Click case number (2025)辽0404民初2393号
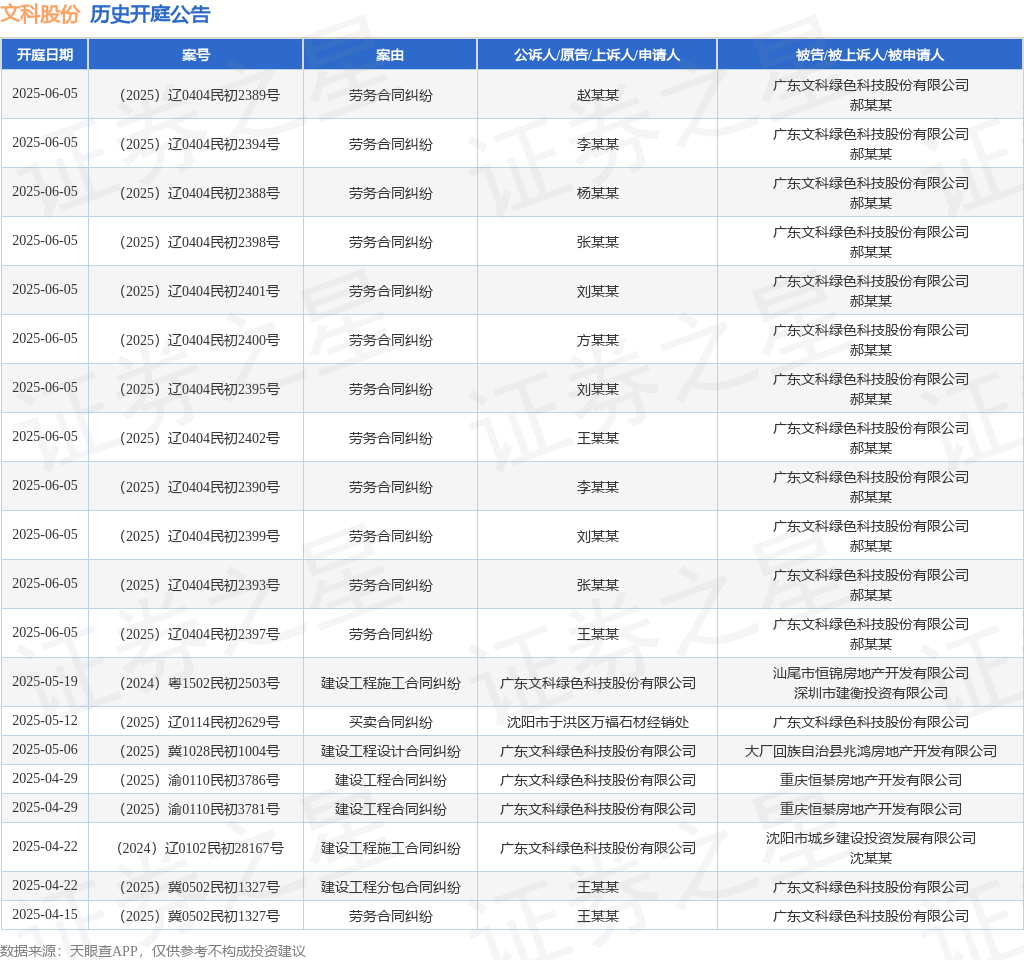Screen dimensions: 1024x960 pos(199,585)
